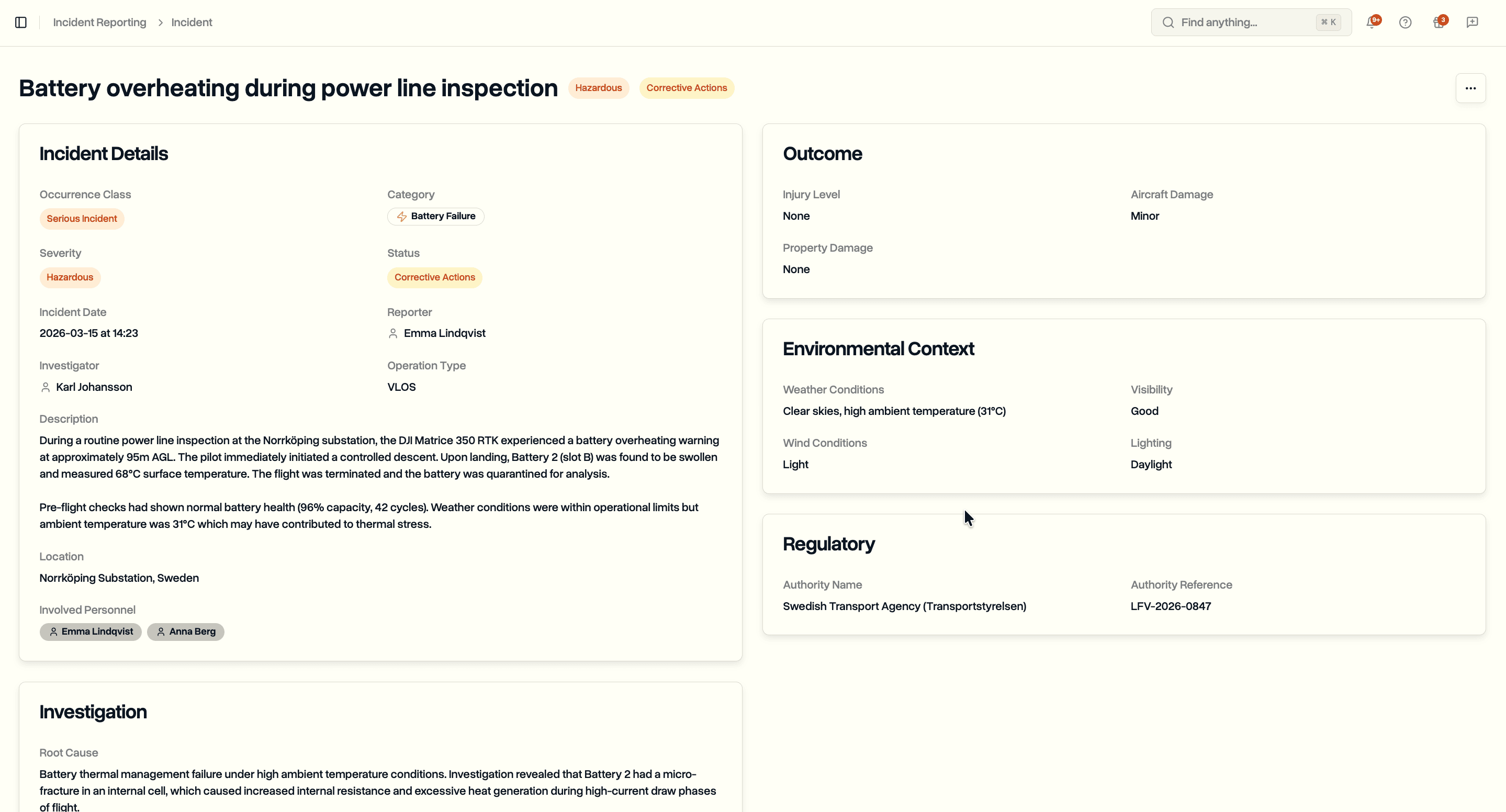Select the Corrective Actions badge near the title
The height and width of the screenshot is (812, 1506).
[687, 88]
